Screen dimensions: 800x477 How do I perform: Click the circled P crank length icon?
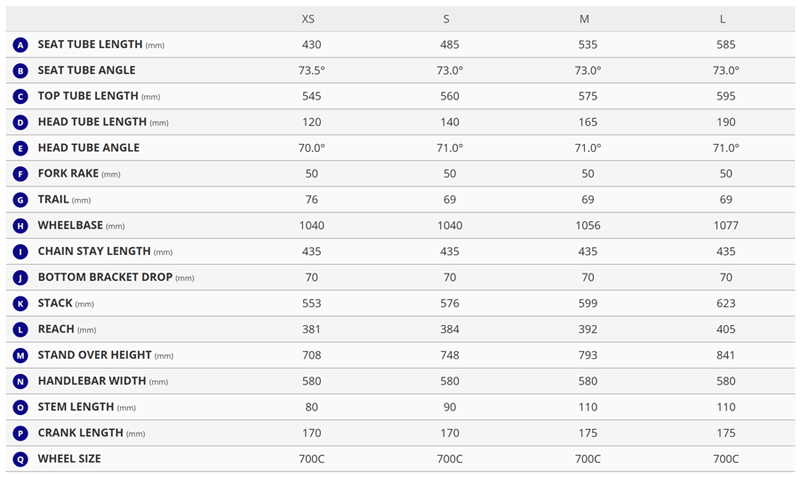point(20,434)
